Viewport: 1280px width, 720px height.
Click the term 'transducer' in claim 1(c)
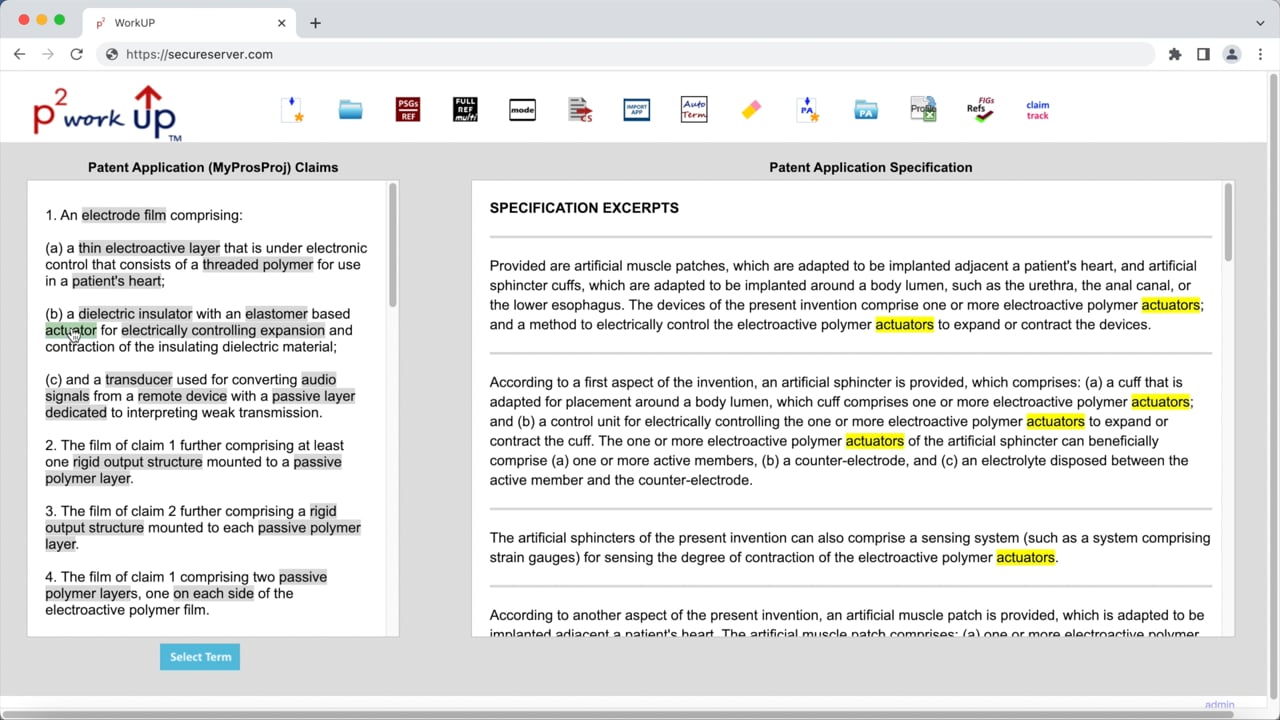(139, 380)
